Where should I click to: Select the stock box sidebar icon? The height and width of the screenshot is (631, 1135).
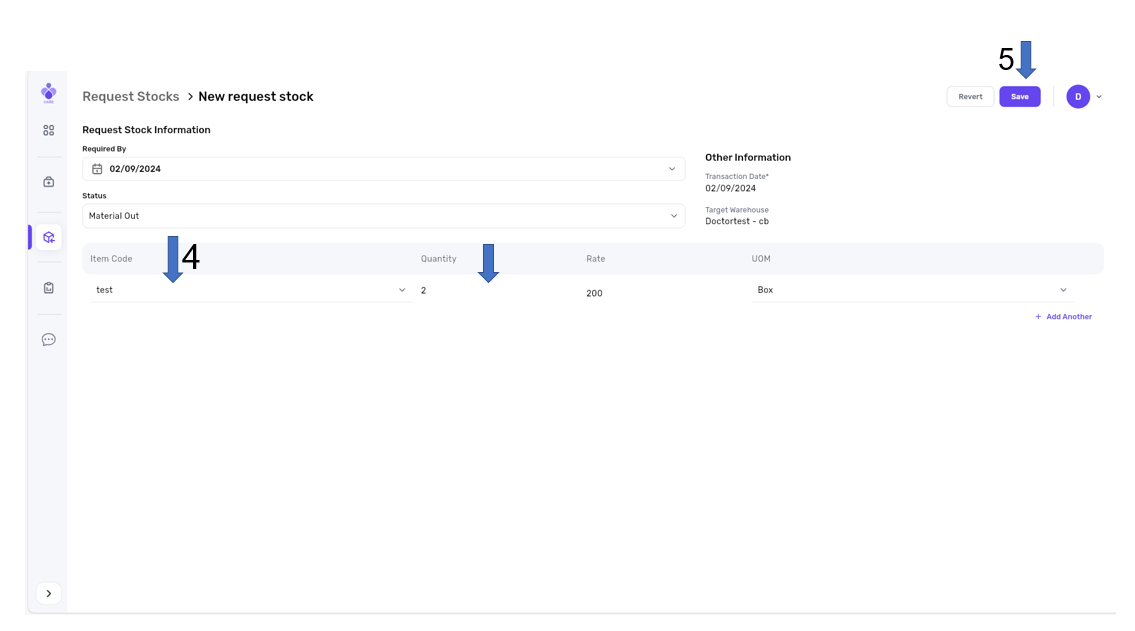pos(48,237)
